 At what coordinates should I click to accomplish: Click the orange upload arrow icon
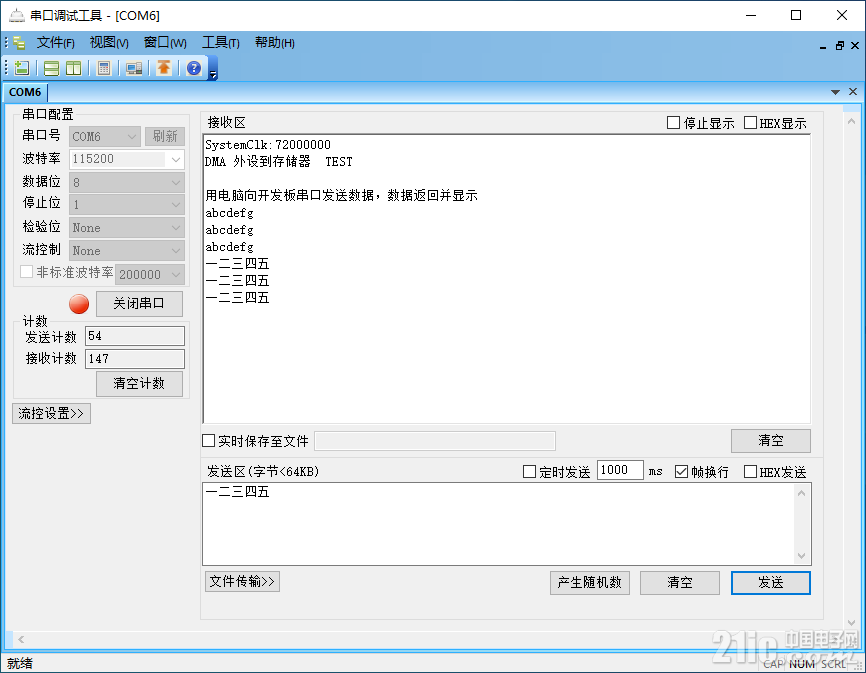tap(163, 68)
